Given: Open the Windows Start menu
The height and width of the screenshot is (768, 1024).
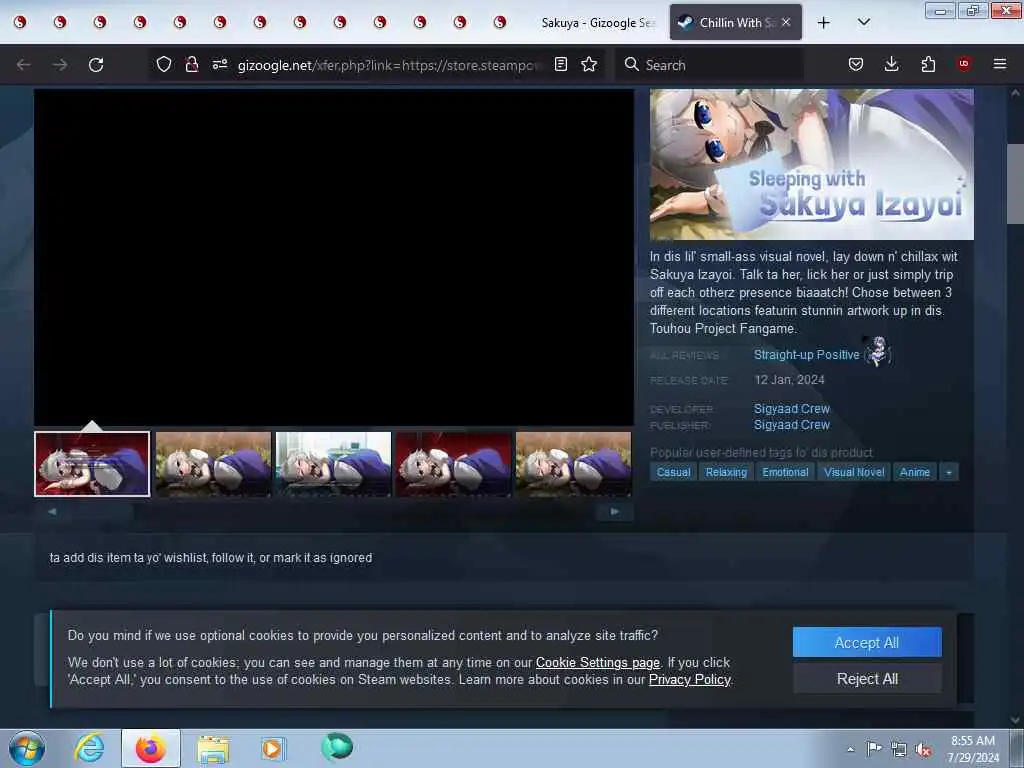Looking at the screenshot, I should click(x=27, y=748).
